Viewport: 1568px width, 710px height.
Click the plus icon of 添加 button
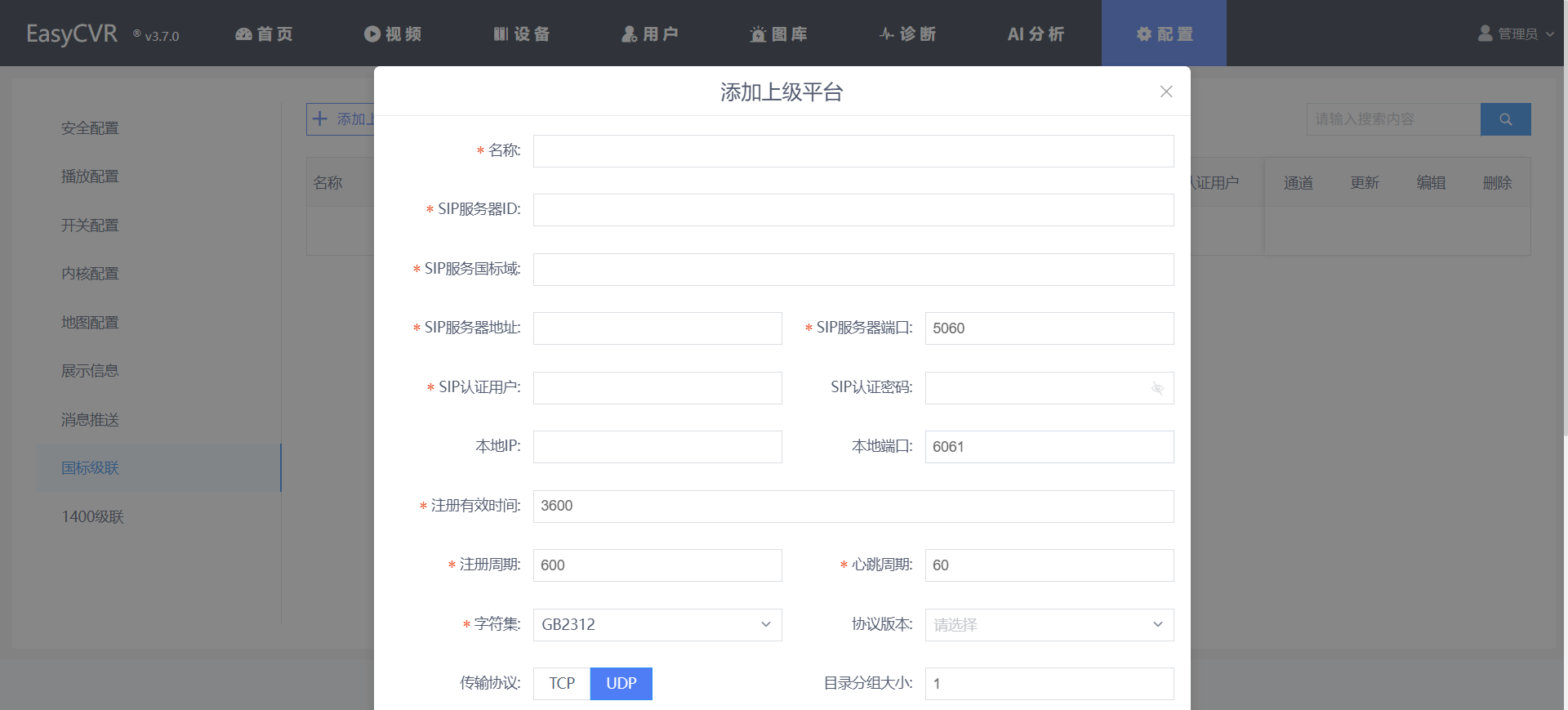pos(320,118)
